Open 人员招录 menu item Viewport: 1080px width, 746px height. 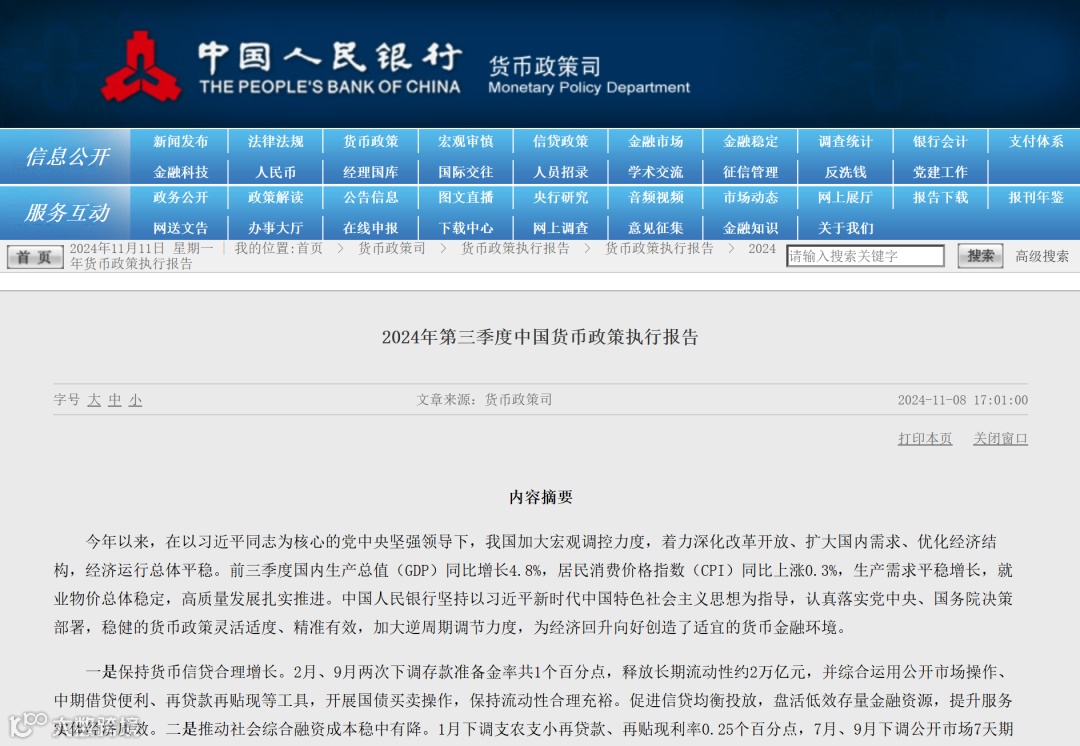561,172
